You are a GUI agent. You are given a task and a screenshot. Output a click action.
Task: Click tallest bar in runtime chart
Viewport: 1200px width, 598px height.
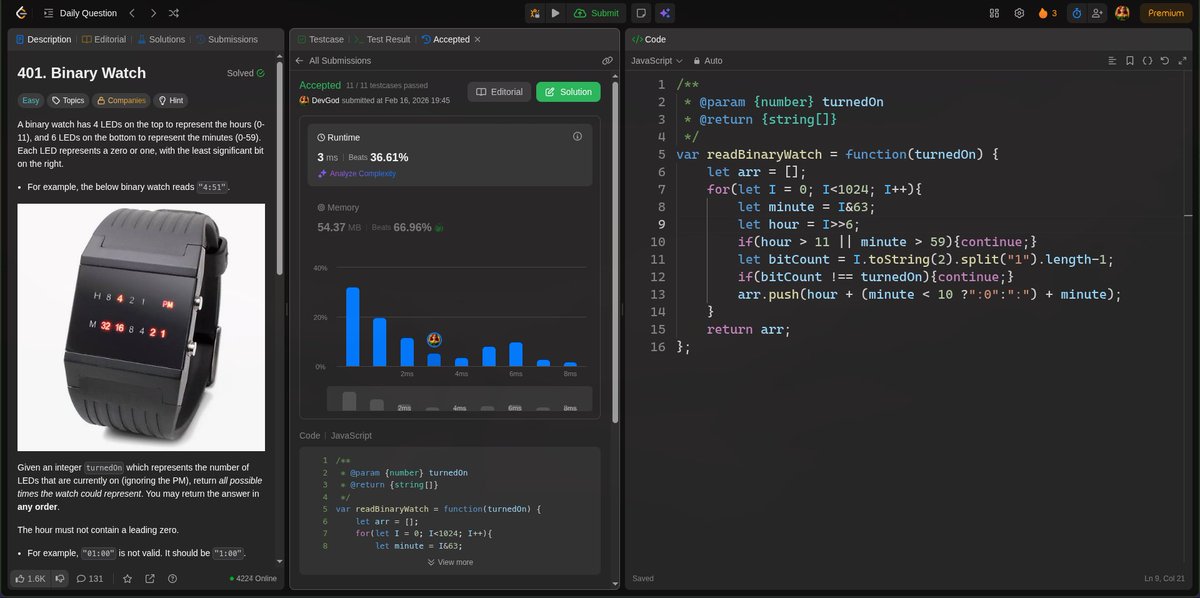(352, 326)
